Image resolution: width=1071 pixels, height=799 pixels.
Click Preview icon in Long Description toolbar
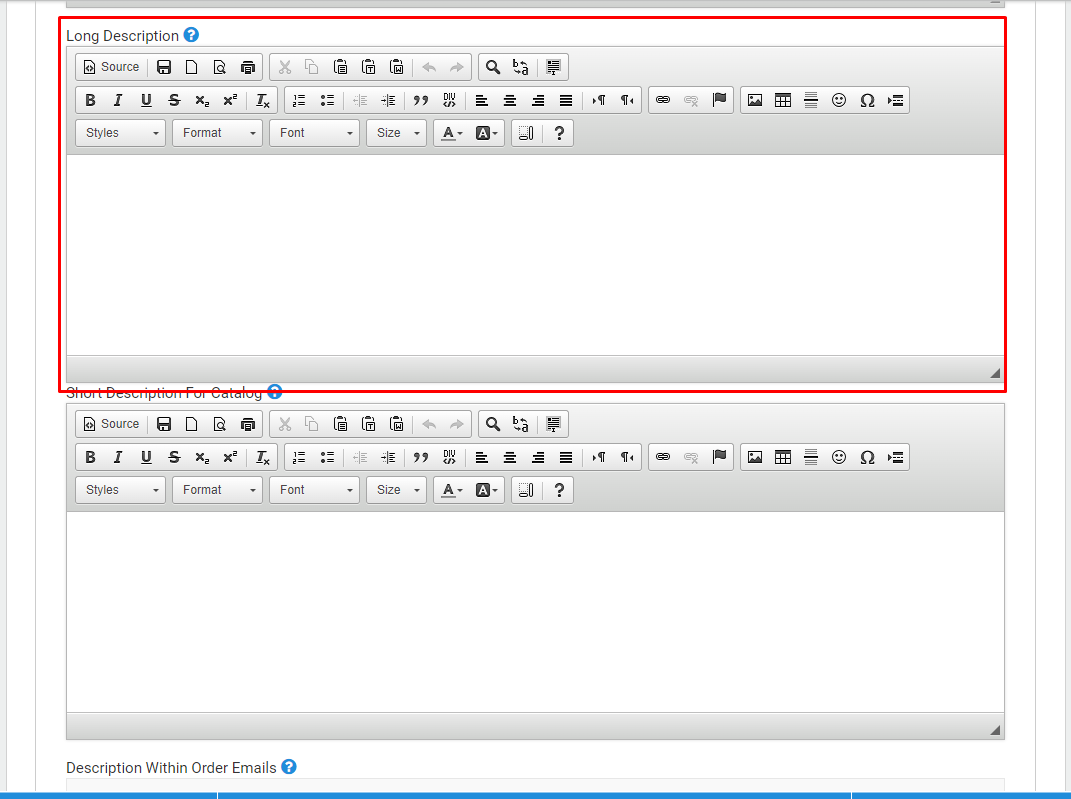220,67
